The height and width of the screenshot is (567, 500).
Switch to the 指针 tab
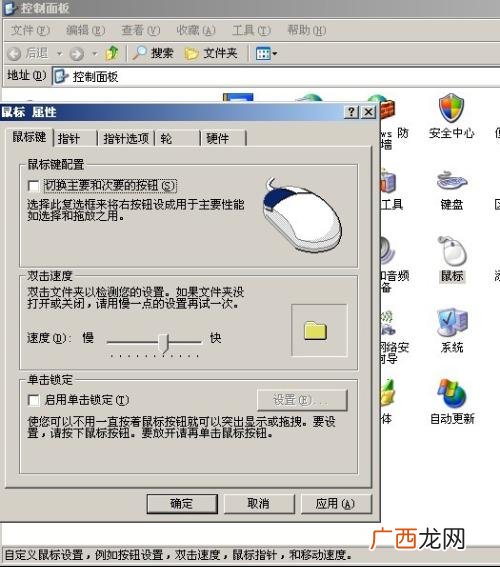click(x=75, y=138)
